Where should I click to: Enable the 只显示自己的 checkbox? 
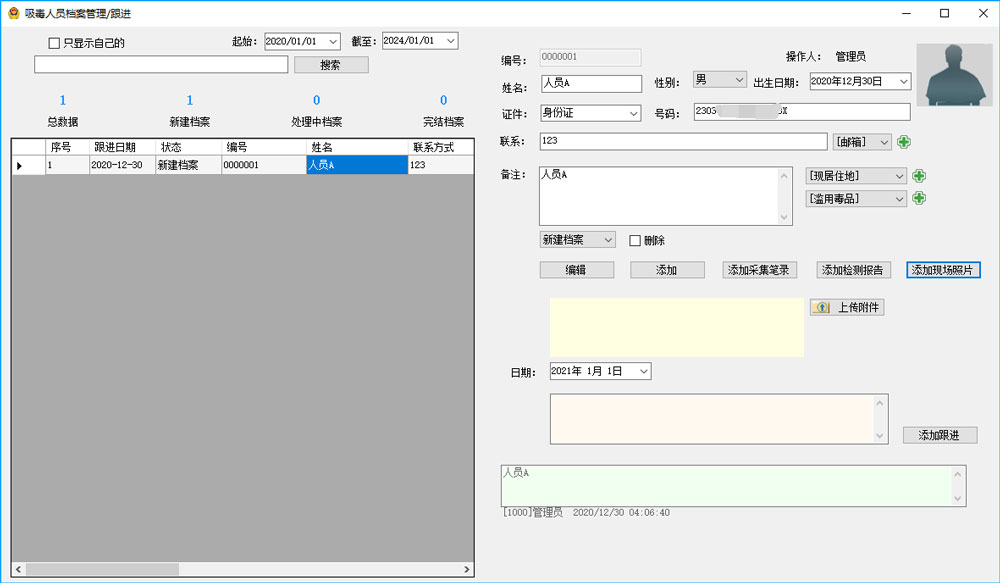pyautogui.click(x=55, y=43)
